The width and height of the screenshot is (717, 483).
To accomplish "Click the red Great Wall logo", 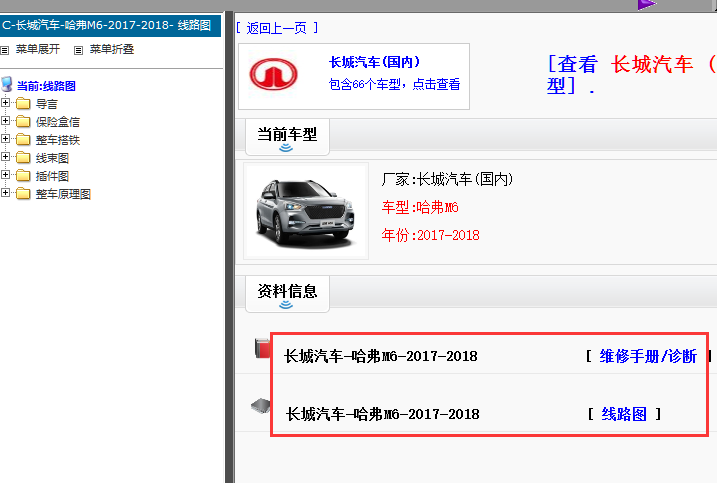I will point(273,75).
